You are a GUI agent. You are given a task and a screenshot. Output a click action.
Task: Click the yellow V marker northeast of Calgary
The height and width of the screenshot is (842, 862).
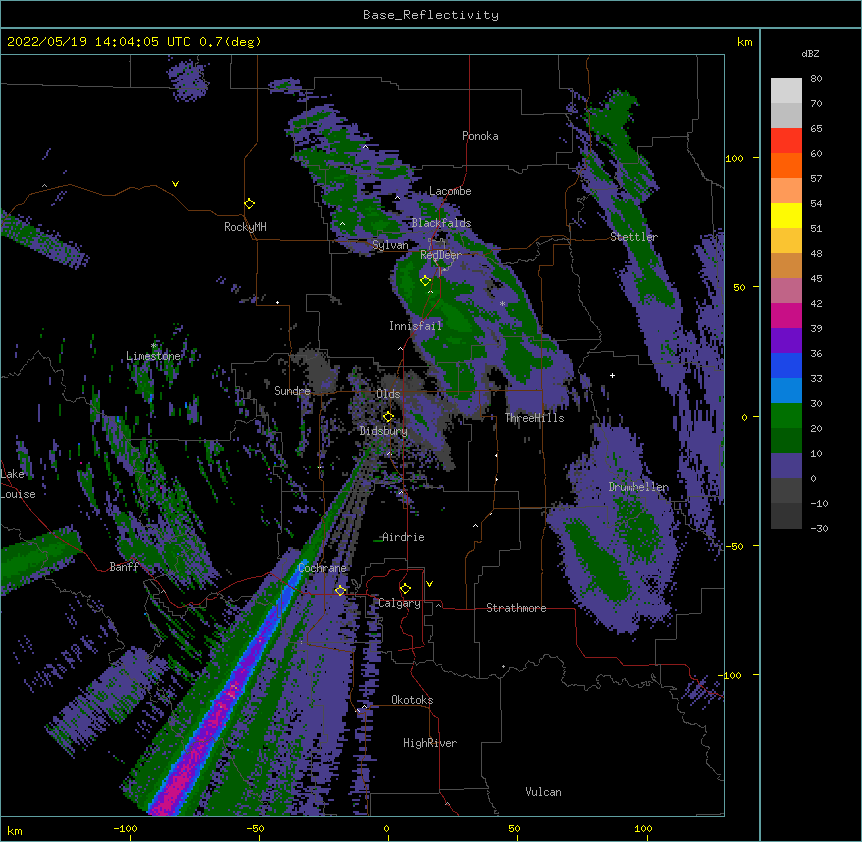click(x=429, y=584)
